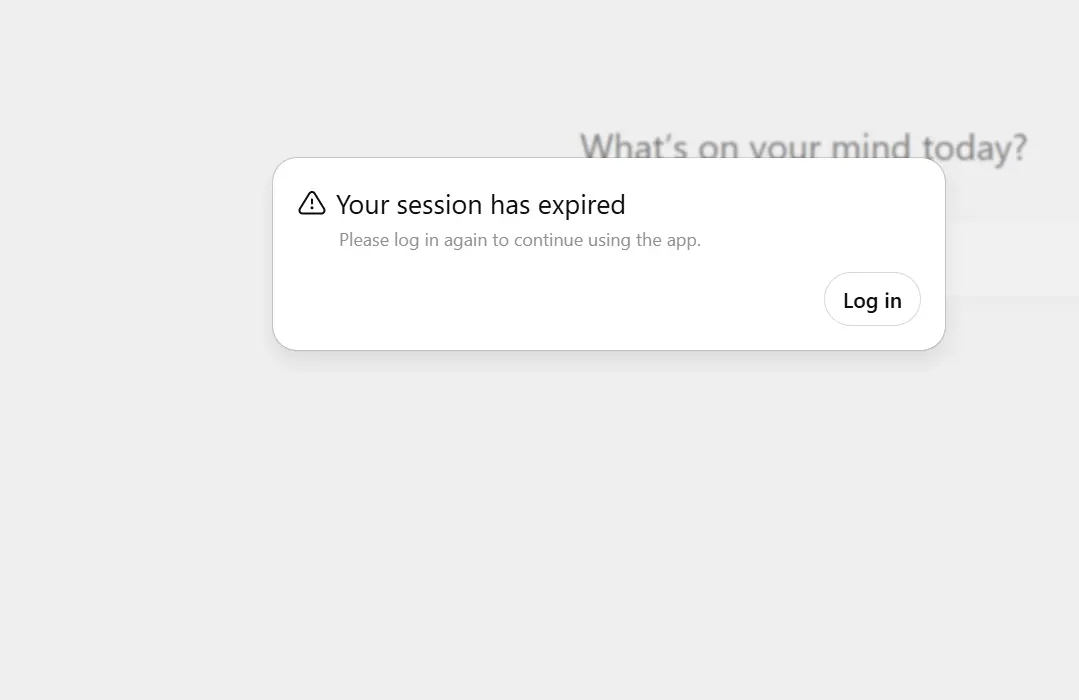This screenshot has width=1079, height=700.
Task: Click the word 'Your' next to the warning icon
Action: 363,204
